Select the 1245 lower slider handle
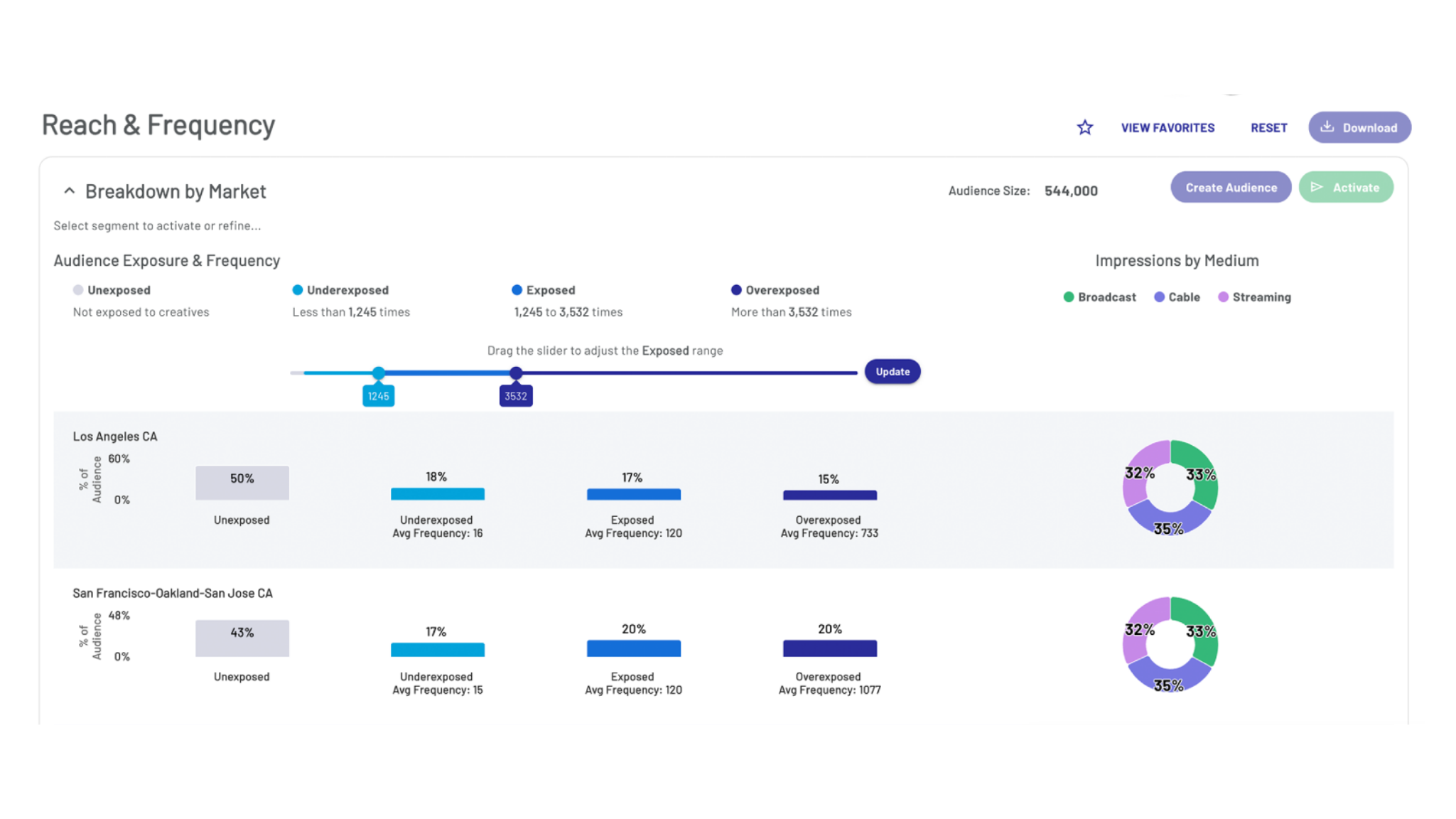The height and width of the screenshot is (819, 1456). (378, 373)
